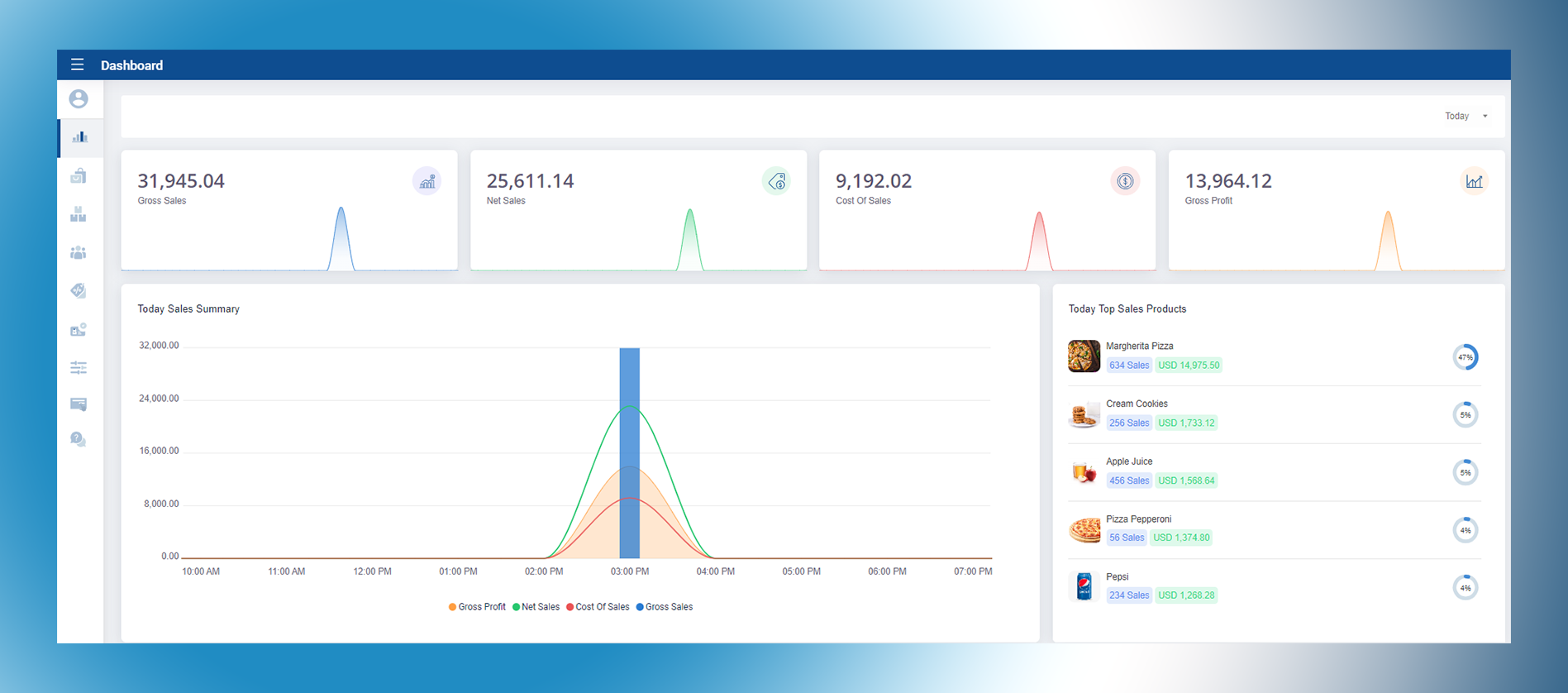Viewport: 1568px width, 693px height.
Task: Open the discount tag sidebar icon
Action: (79, 290)
